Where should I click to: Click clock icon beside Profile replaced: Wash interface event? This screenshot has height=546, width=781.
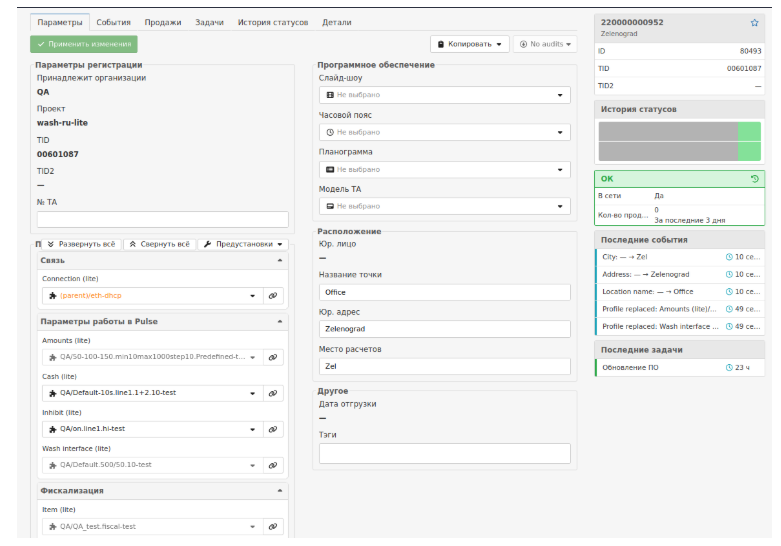tap(729, 326)
